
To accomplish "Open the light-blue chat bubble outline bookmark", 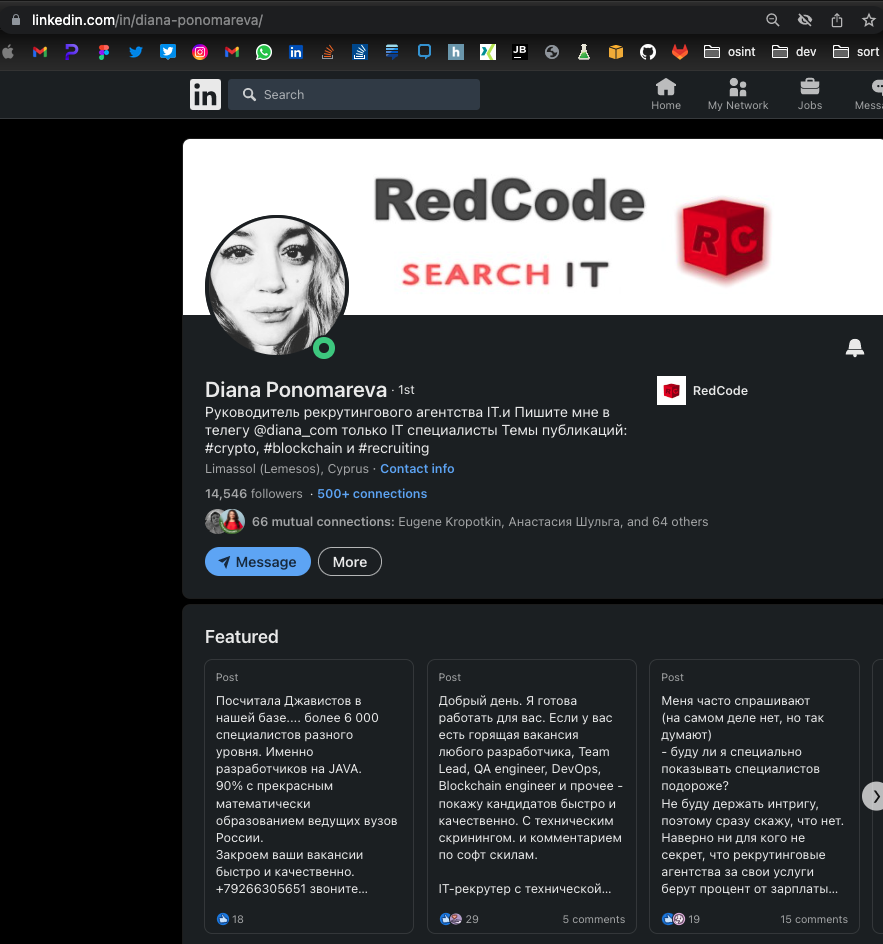I will pyautogui.click(x=424, y=52).
